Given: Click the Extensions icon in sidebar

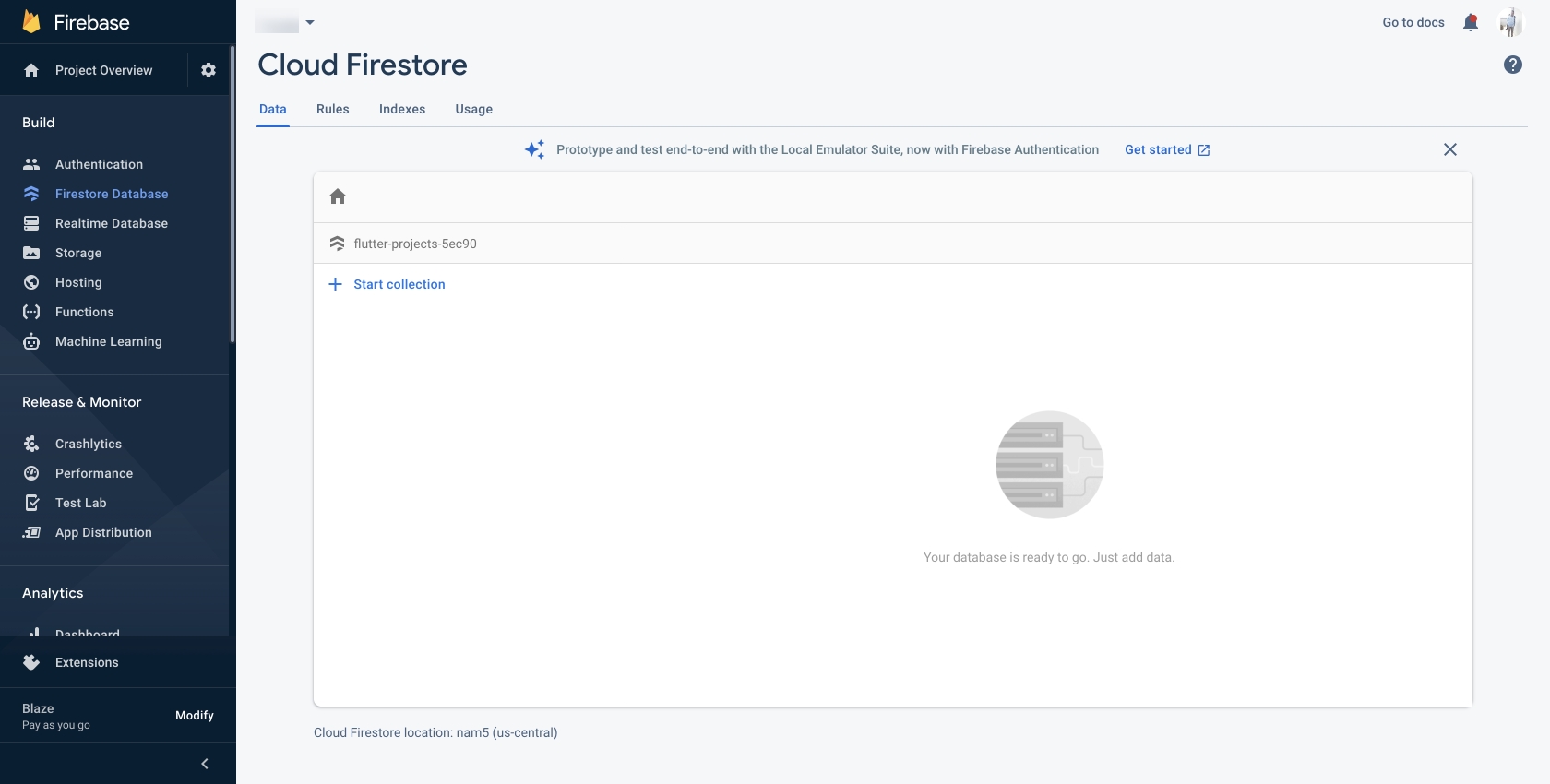Looking at the screenshot, I should coord(31,662).
